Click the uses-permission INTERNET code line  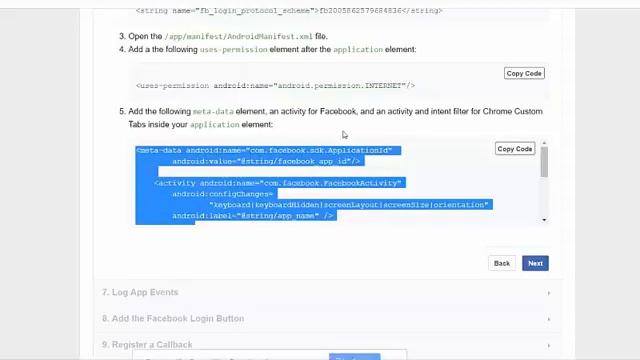coord(276,86)
